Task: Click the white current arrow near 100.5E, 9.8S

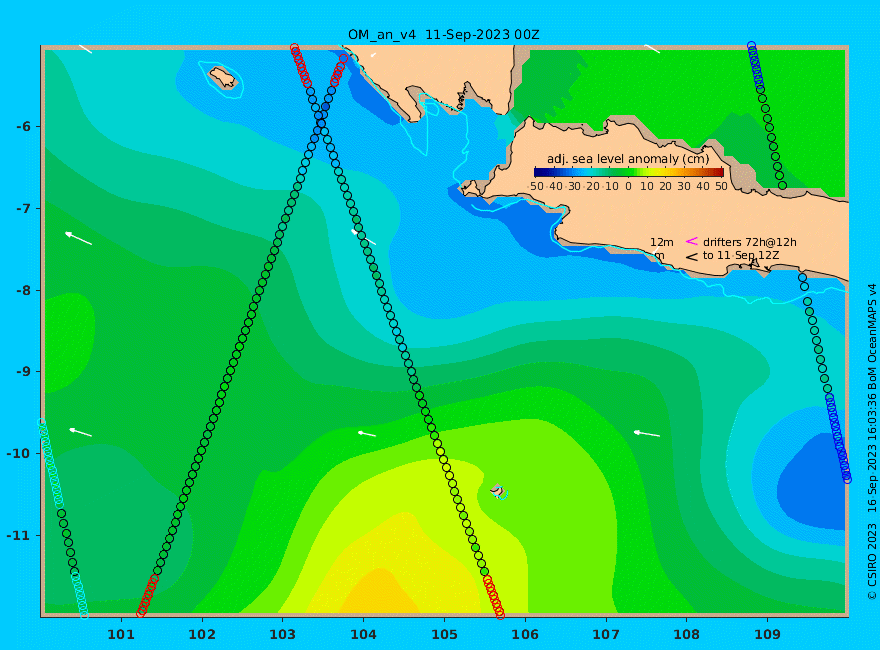Action: [80, 432]
